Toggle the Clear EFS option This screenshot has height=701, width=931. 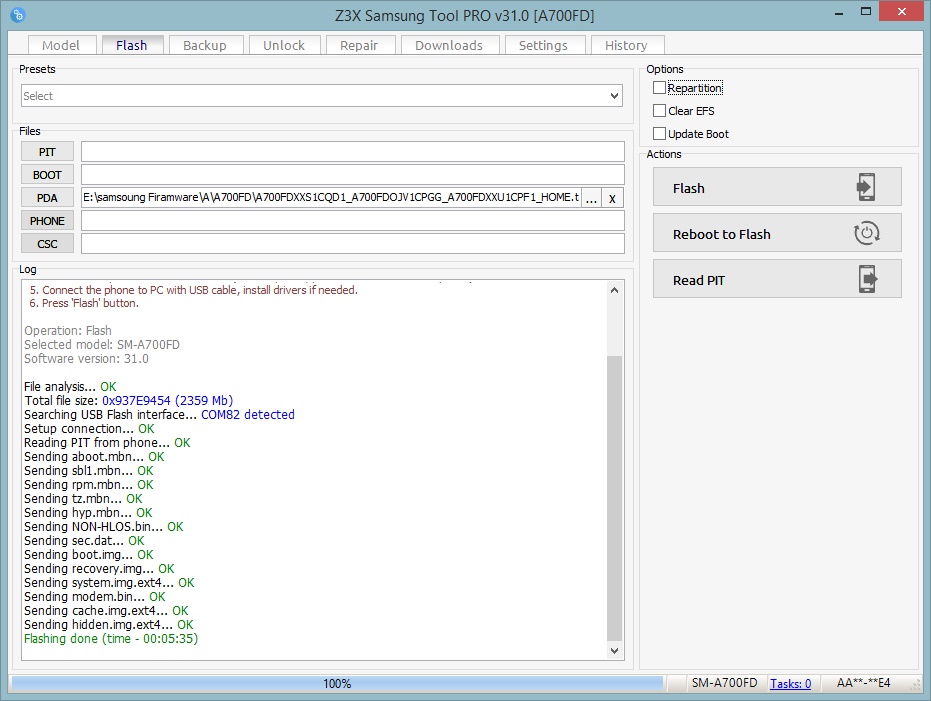[x=659, y=111]
